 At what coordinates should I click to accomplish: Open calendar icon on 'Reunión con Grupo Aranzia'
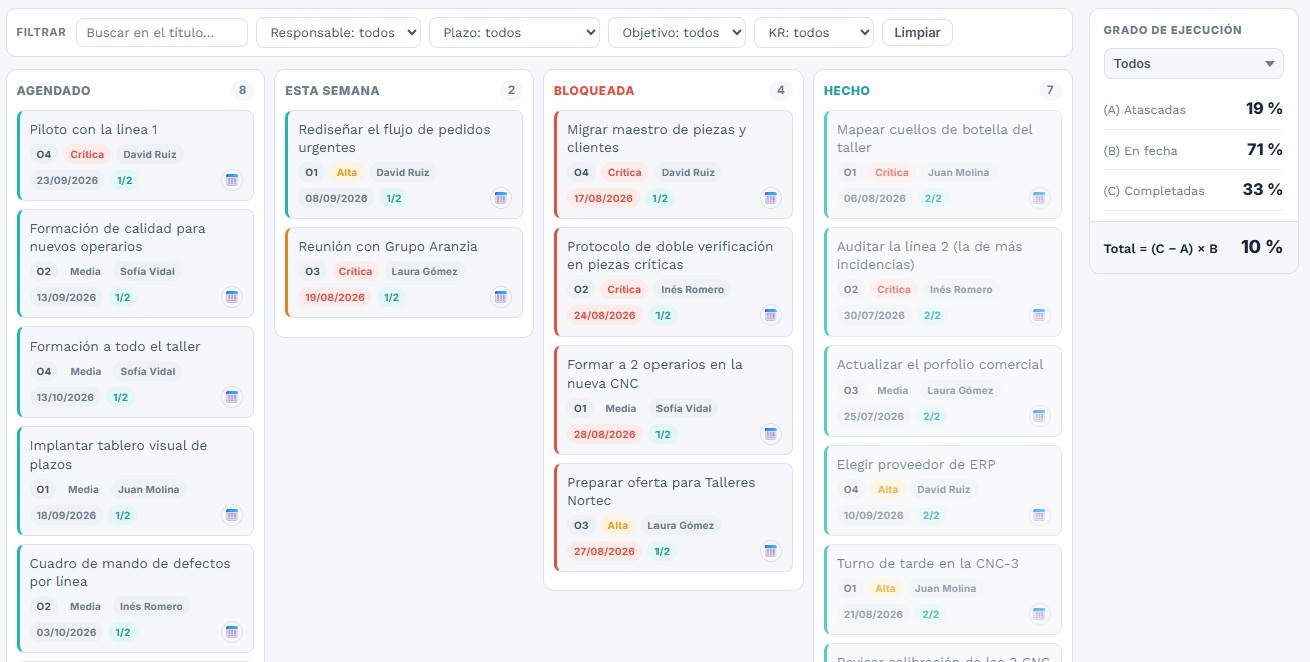coord(501,297)
